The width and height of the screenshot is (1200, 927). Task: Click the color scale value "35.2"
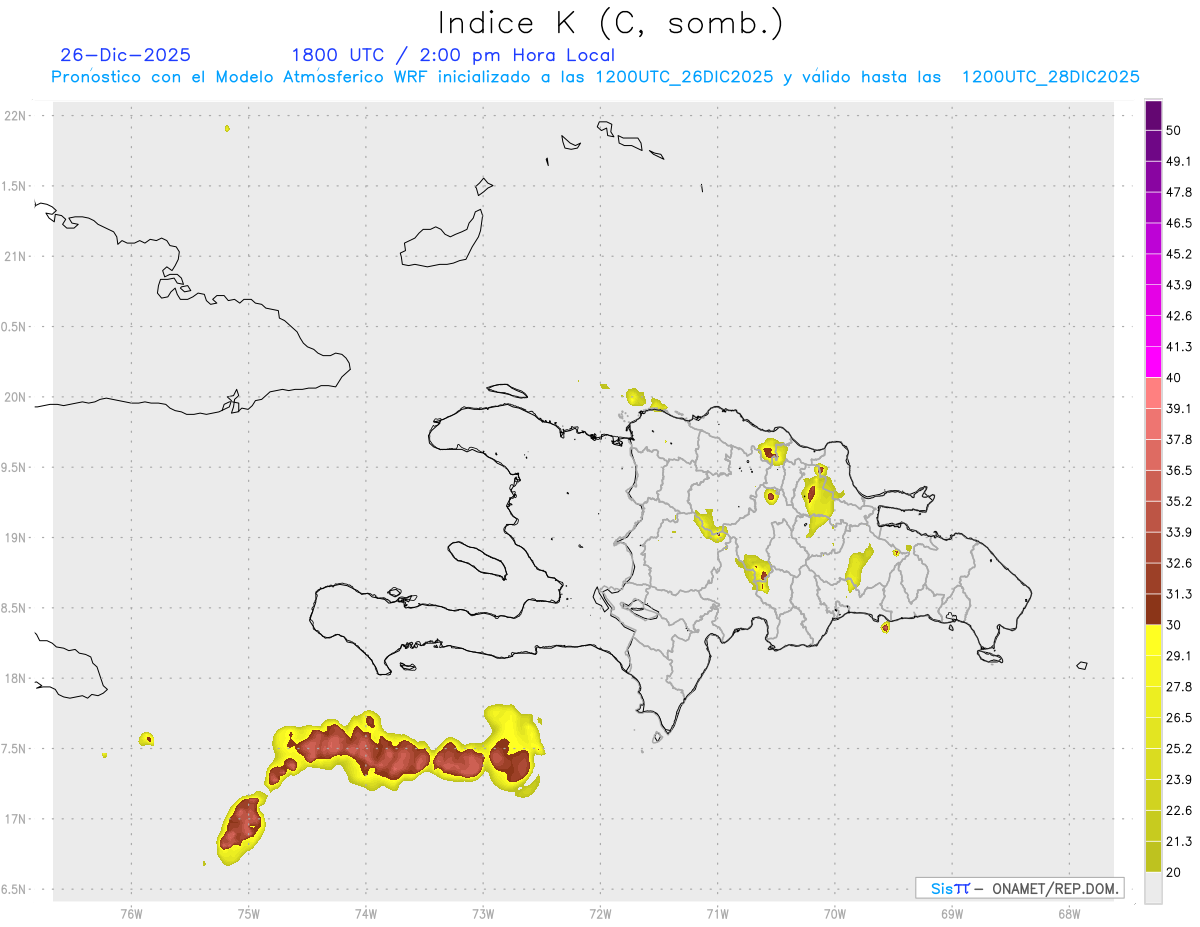coord(1180,501)
